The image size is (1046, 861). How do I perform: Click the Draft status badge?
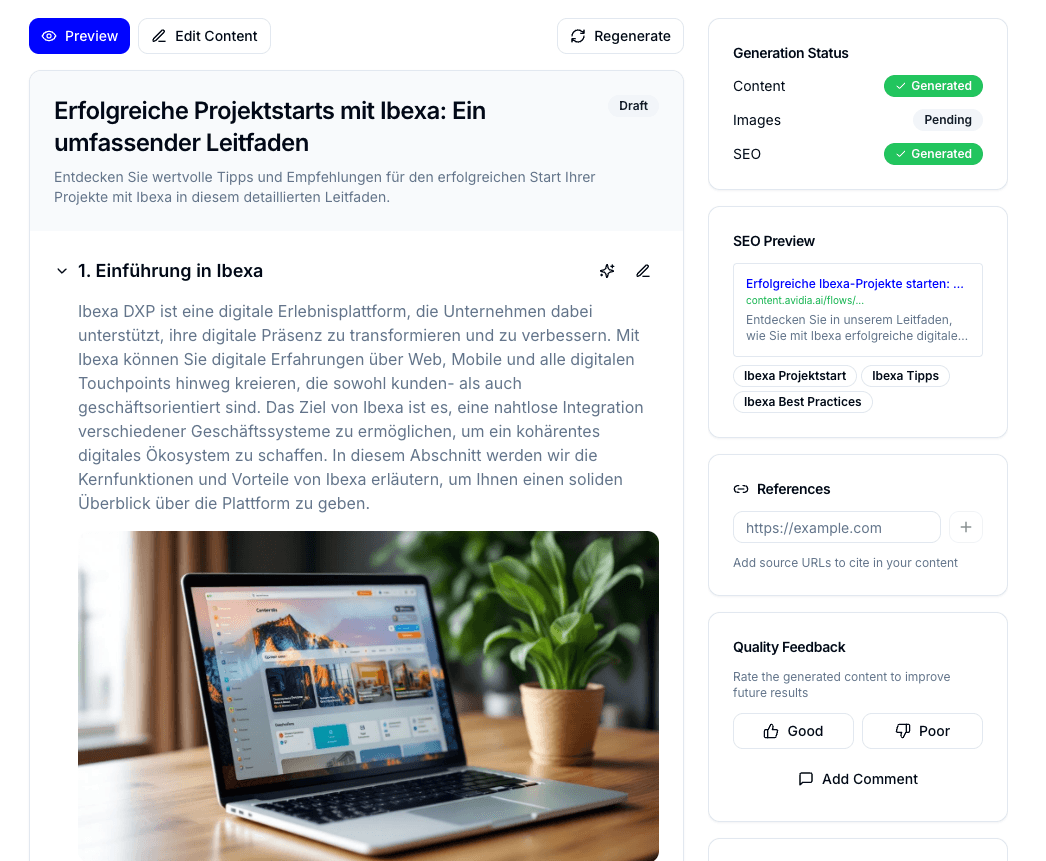coord(633,105)
